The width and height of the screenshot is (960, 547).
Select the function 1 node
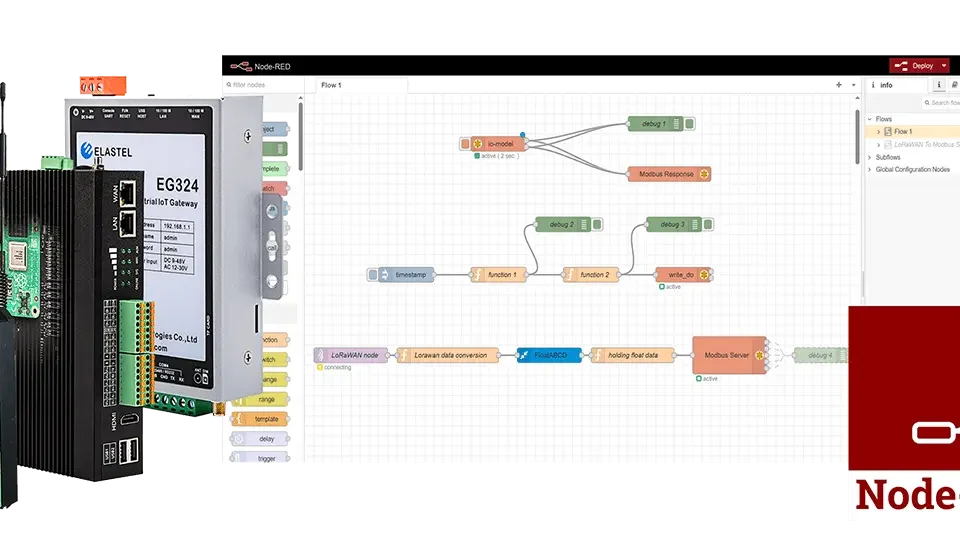click(x=498, y=275)
